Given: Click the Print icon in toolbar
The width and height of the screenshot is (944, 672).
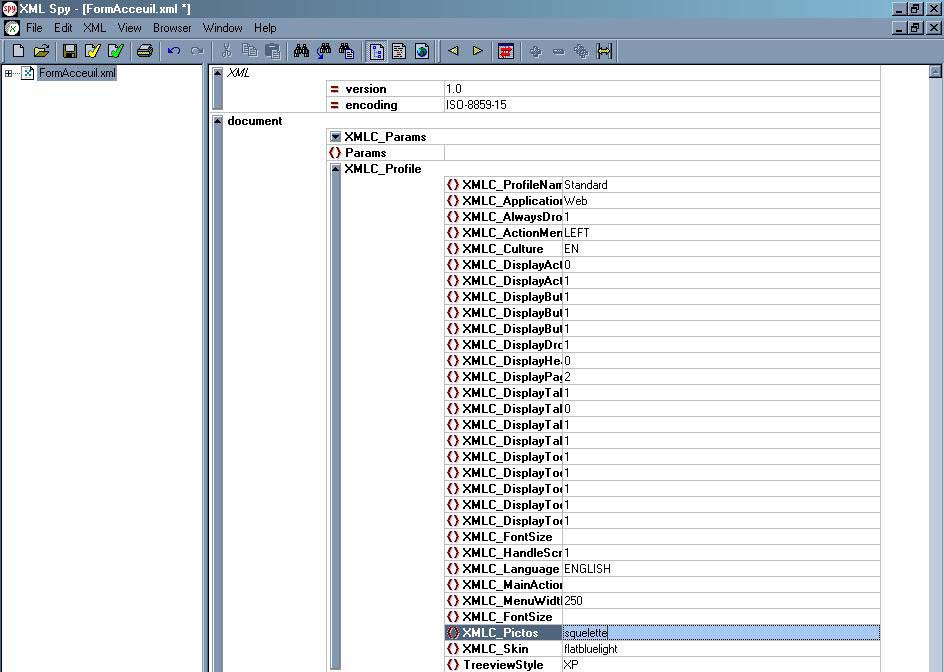Looking at the screenshot, I should (x=145, y=51).
